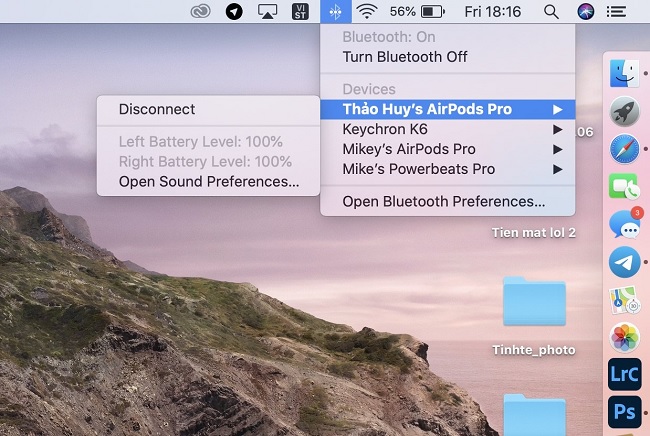The image size is (650, 436).
Task: Click the location arrow menu bar icon
Action: coord(234,12)
